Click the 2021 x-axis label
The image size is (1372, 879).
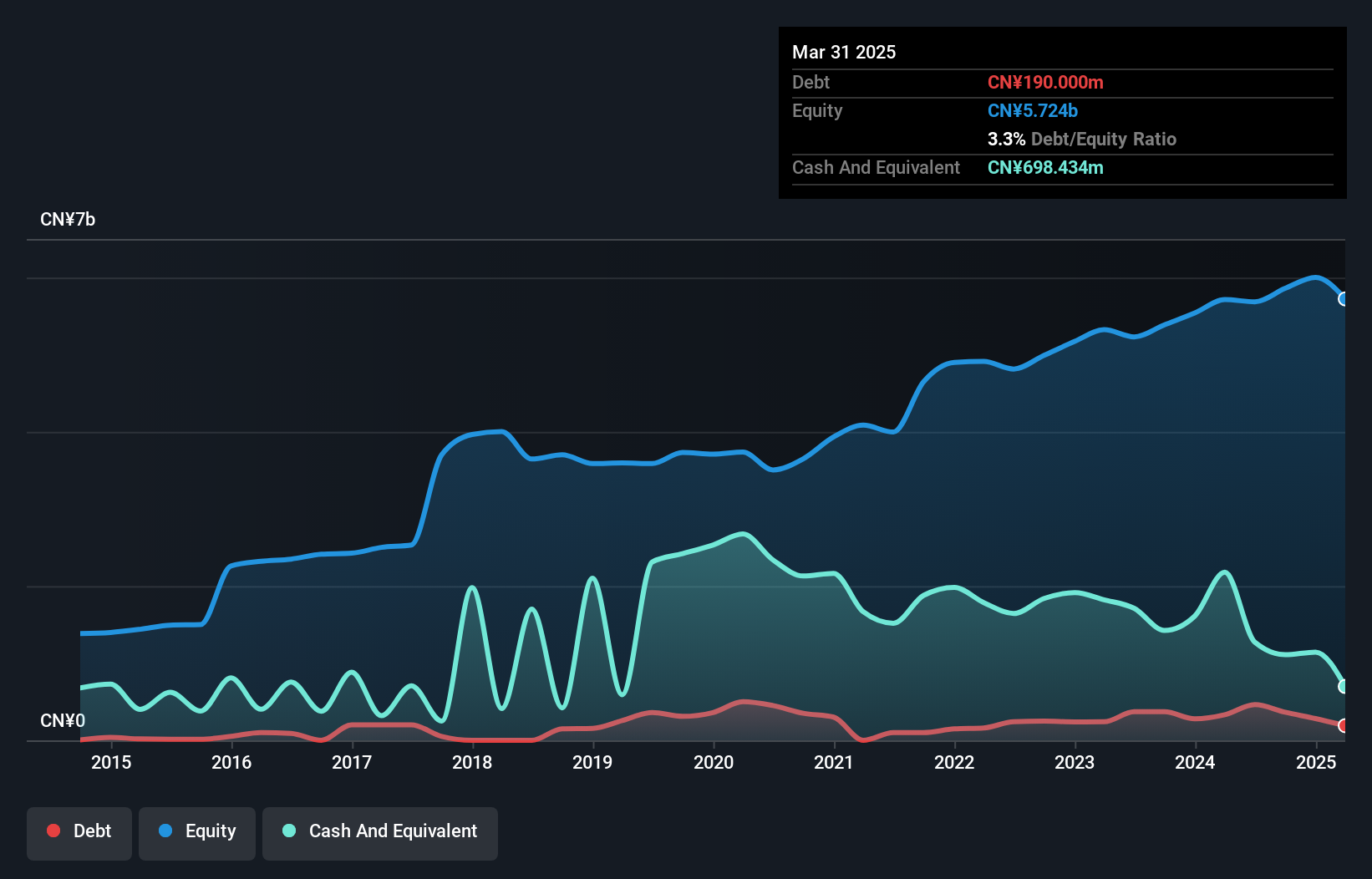click(x=834, y=762)
